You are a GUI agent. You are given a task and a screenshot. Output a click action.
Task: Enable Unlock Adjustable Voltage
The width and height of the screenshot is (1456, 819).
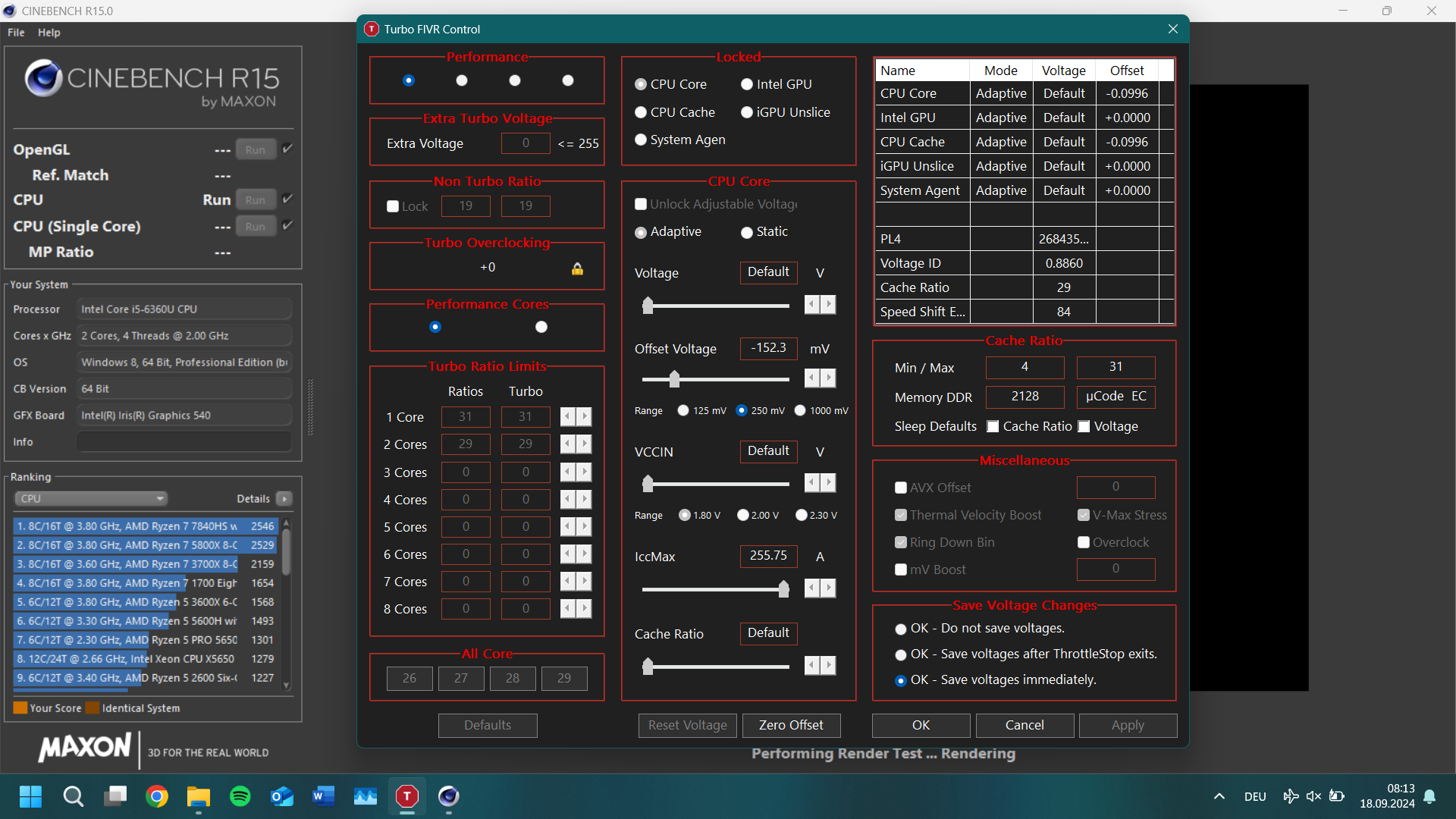coord(641,203)
